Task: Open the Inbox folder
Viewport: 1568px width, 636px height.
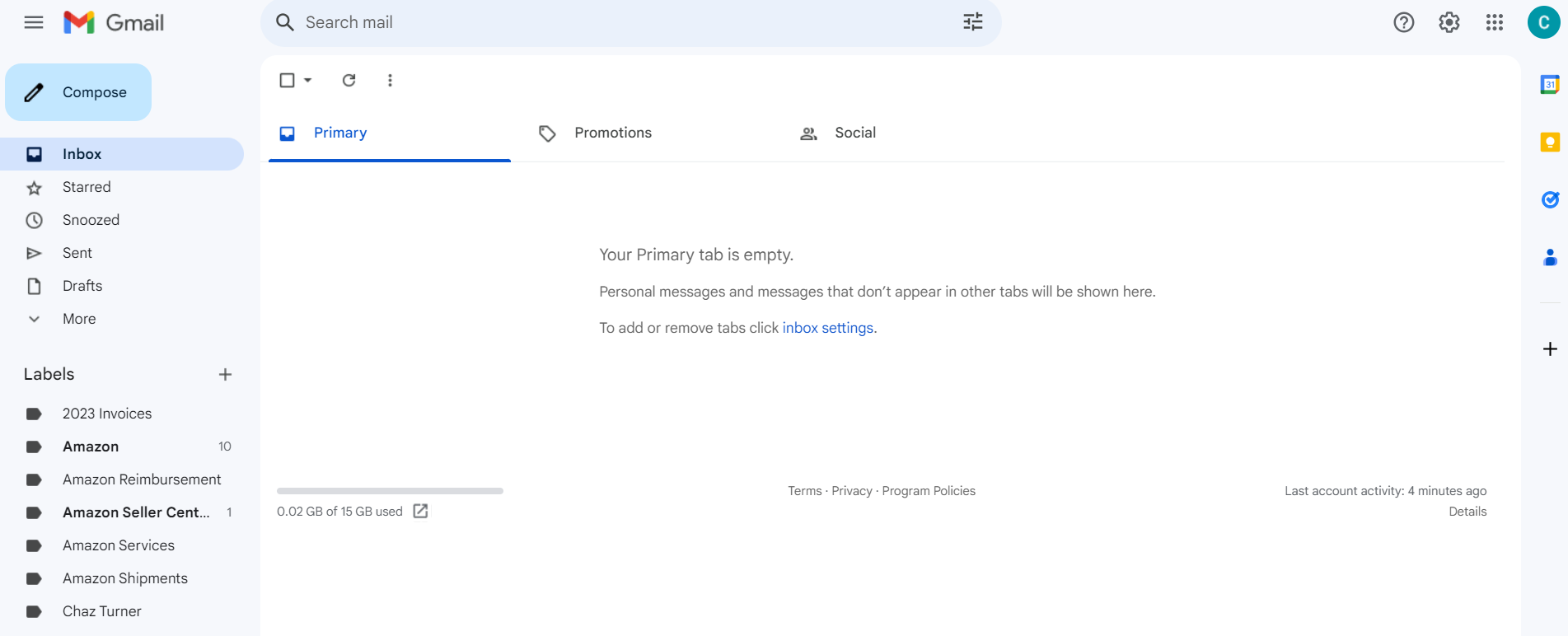Action: click(122, 154)
